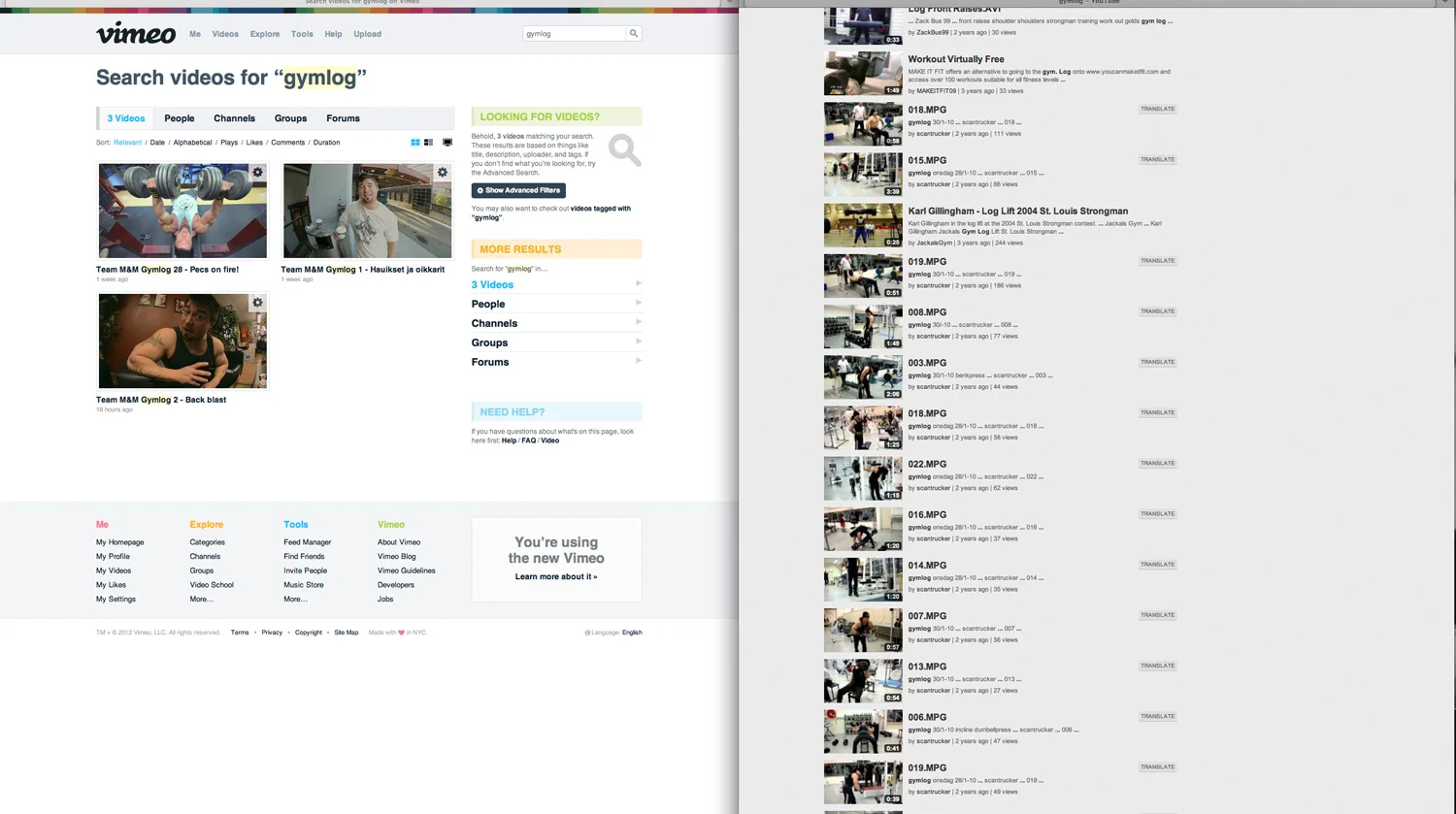Open the Upload menu in header
The height and width of the screenshot is (814, 1456).
pos(367,34)
